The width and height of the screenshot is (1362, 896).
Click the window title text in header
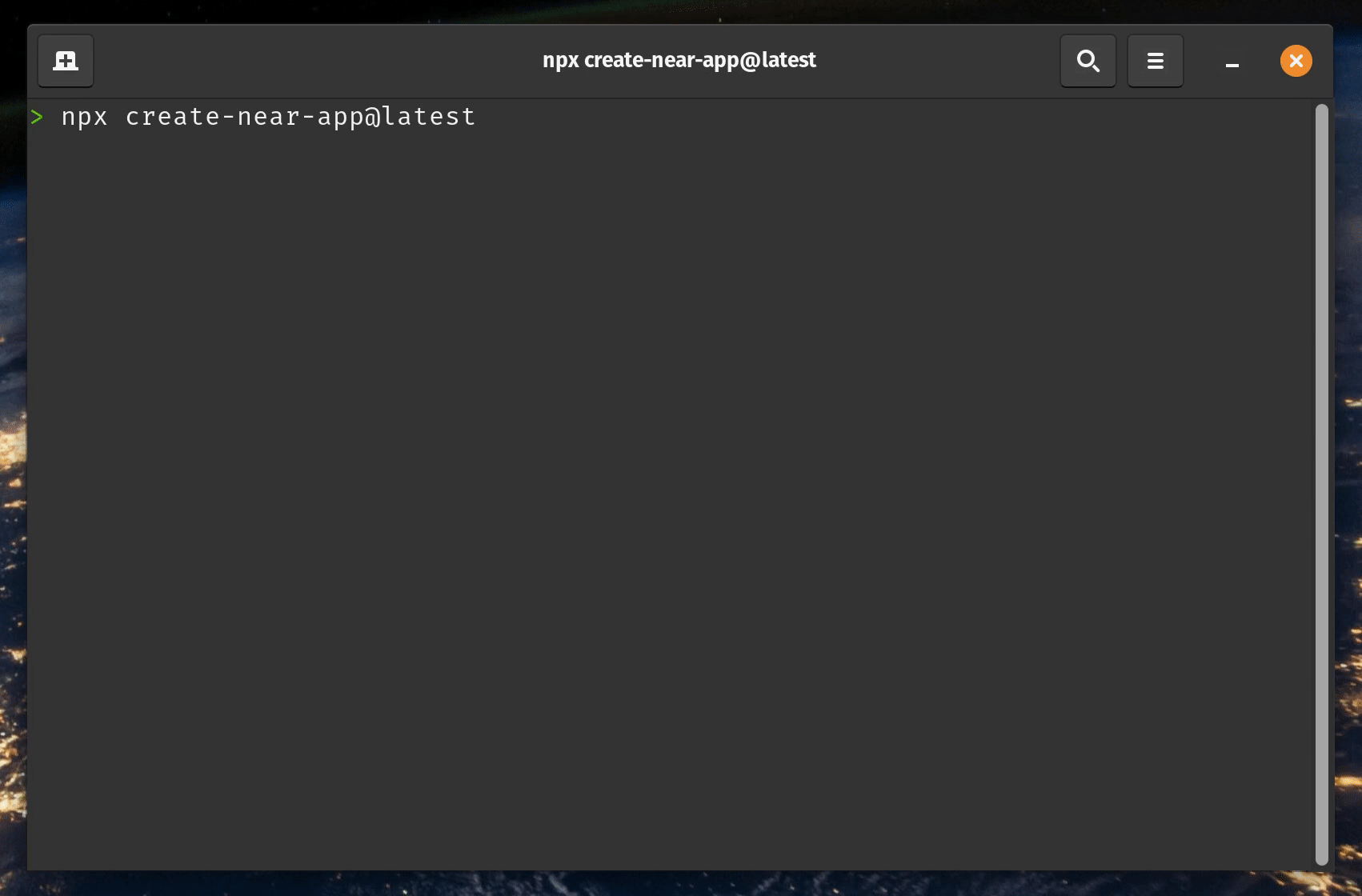click(x=679, y=61)
